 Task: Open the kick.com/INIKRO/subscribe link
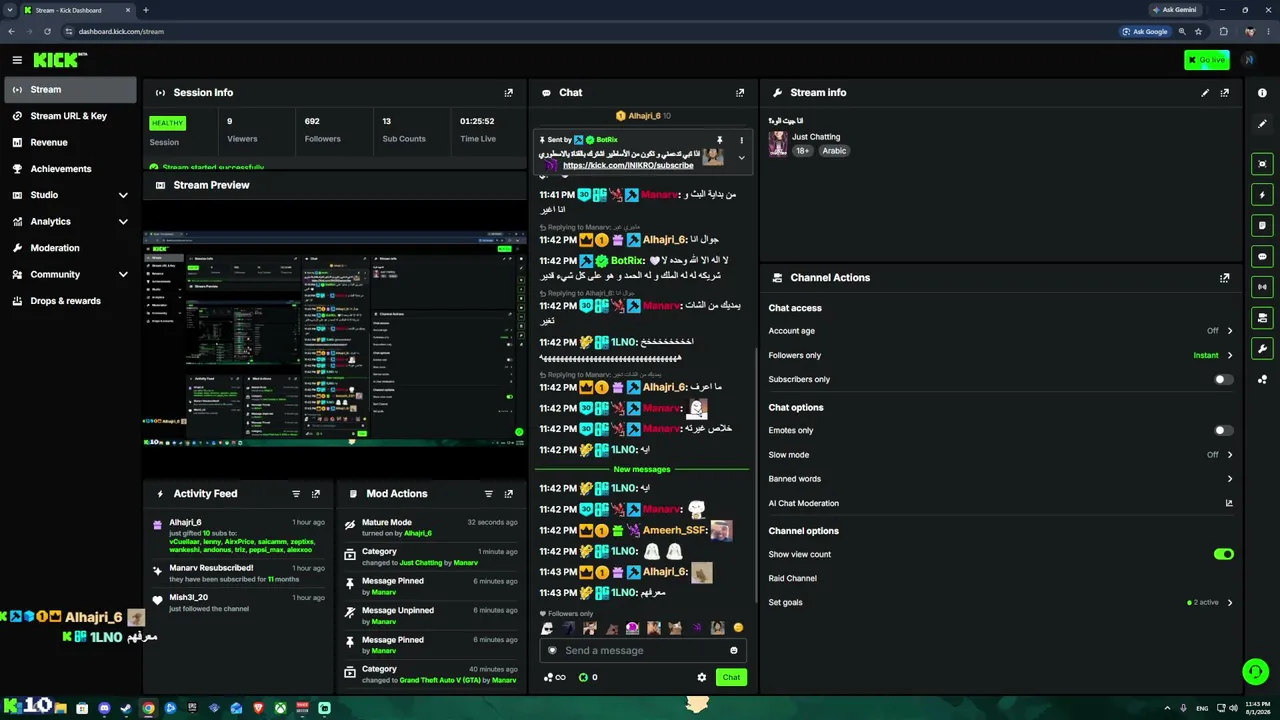[x=628, y=165]
